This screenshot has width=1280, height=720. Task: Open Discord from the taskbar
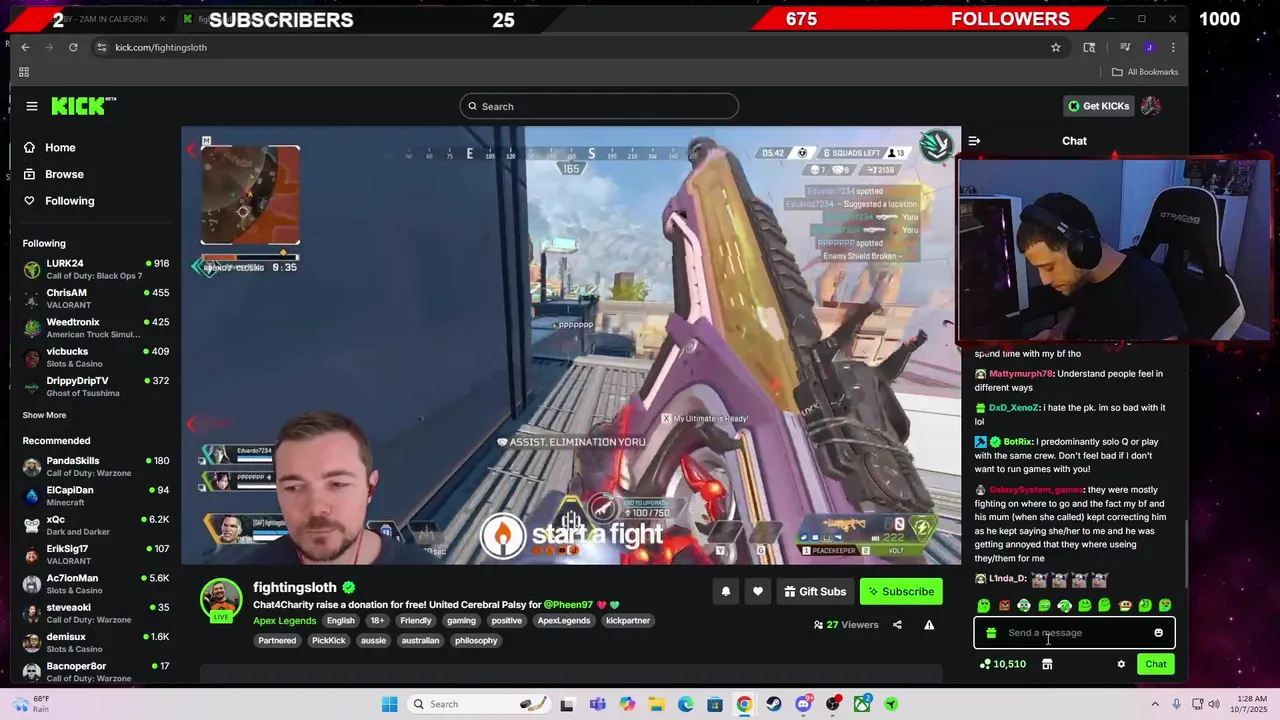[x=803, y=704]
